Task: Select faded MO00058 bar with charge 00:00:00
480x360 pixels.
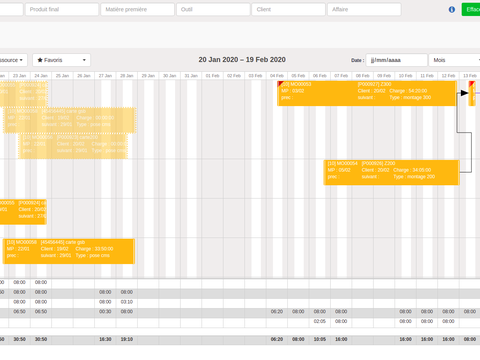Action: pos(70,120)
